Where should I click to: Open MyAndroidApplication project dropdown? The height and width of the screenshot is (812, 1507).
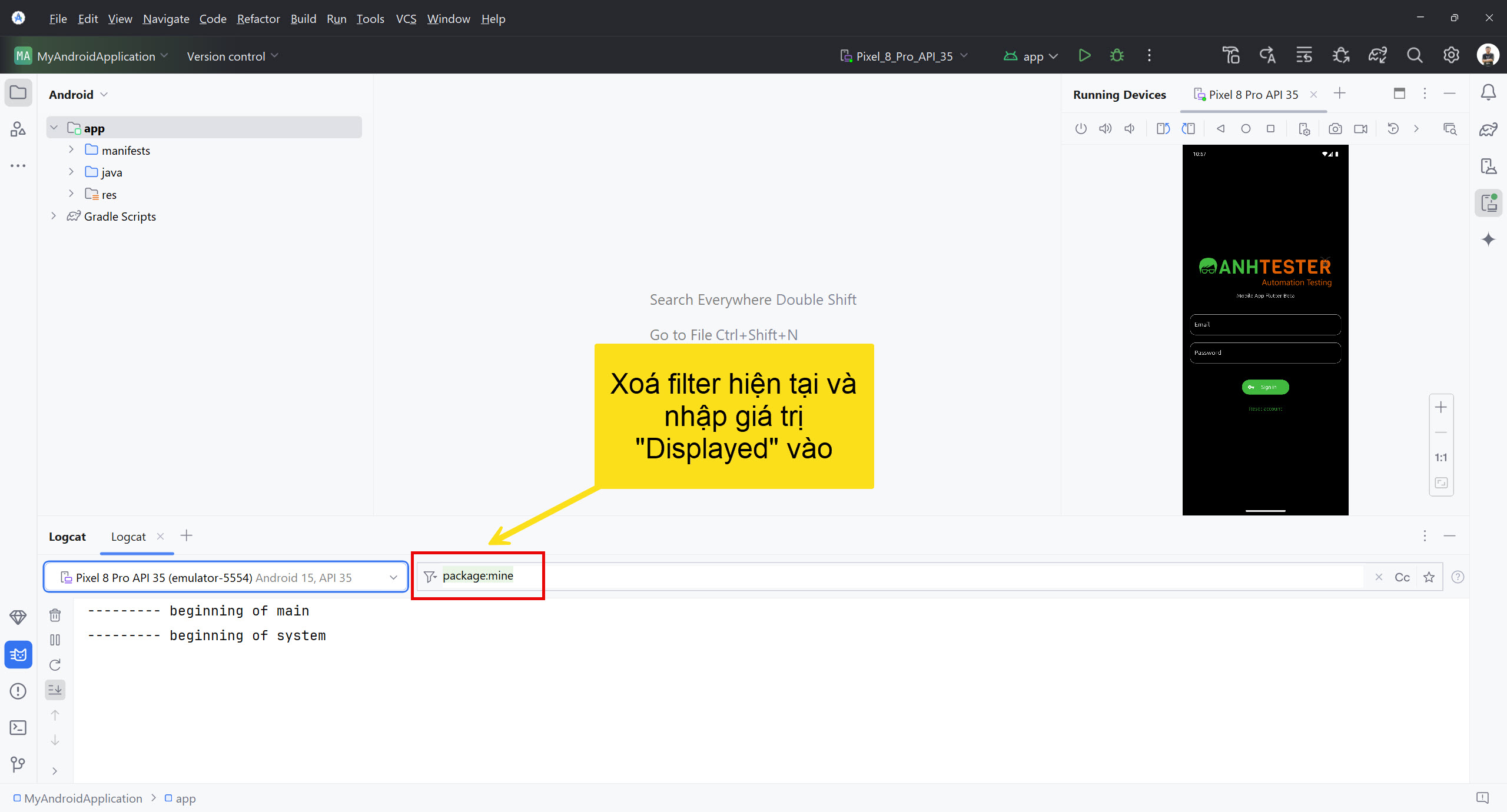91,56
